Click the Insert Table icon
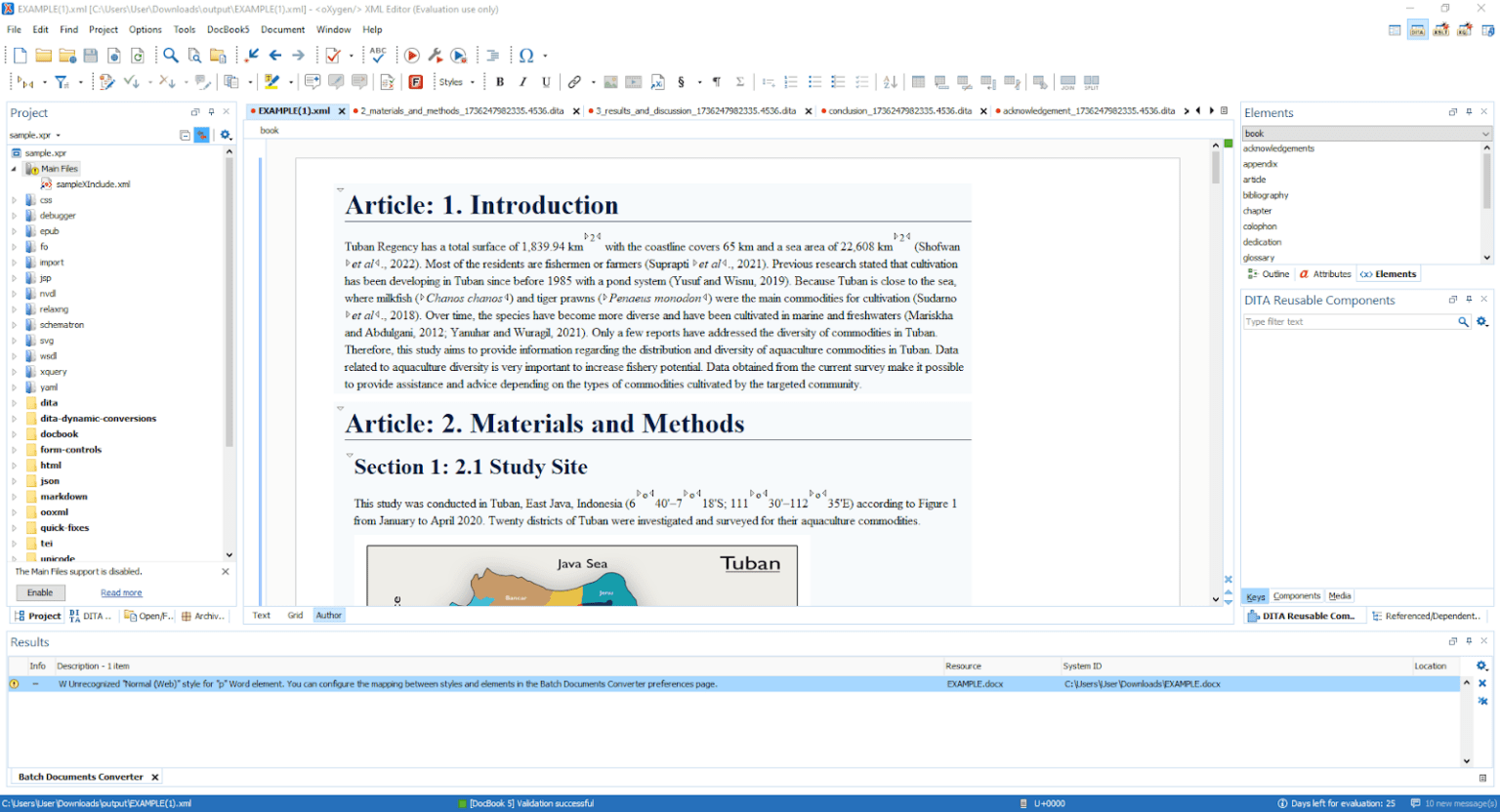Viewport: 1500px width, 812px height. pyautogui.click(x=919, y=81)
